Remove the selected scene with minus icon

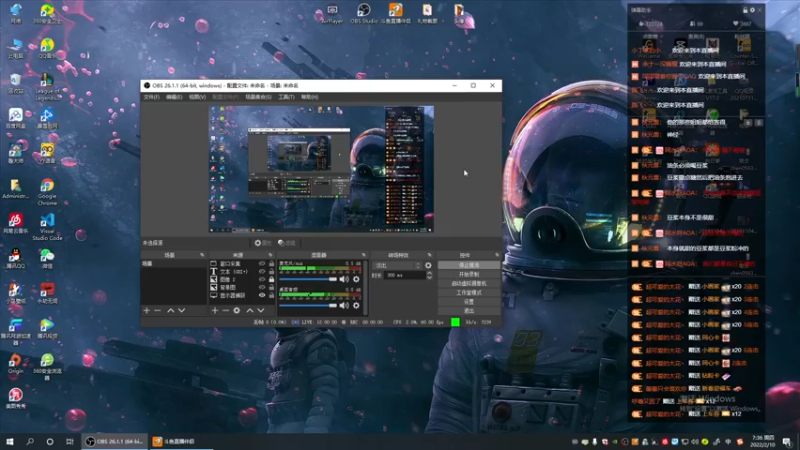(158, 310)
